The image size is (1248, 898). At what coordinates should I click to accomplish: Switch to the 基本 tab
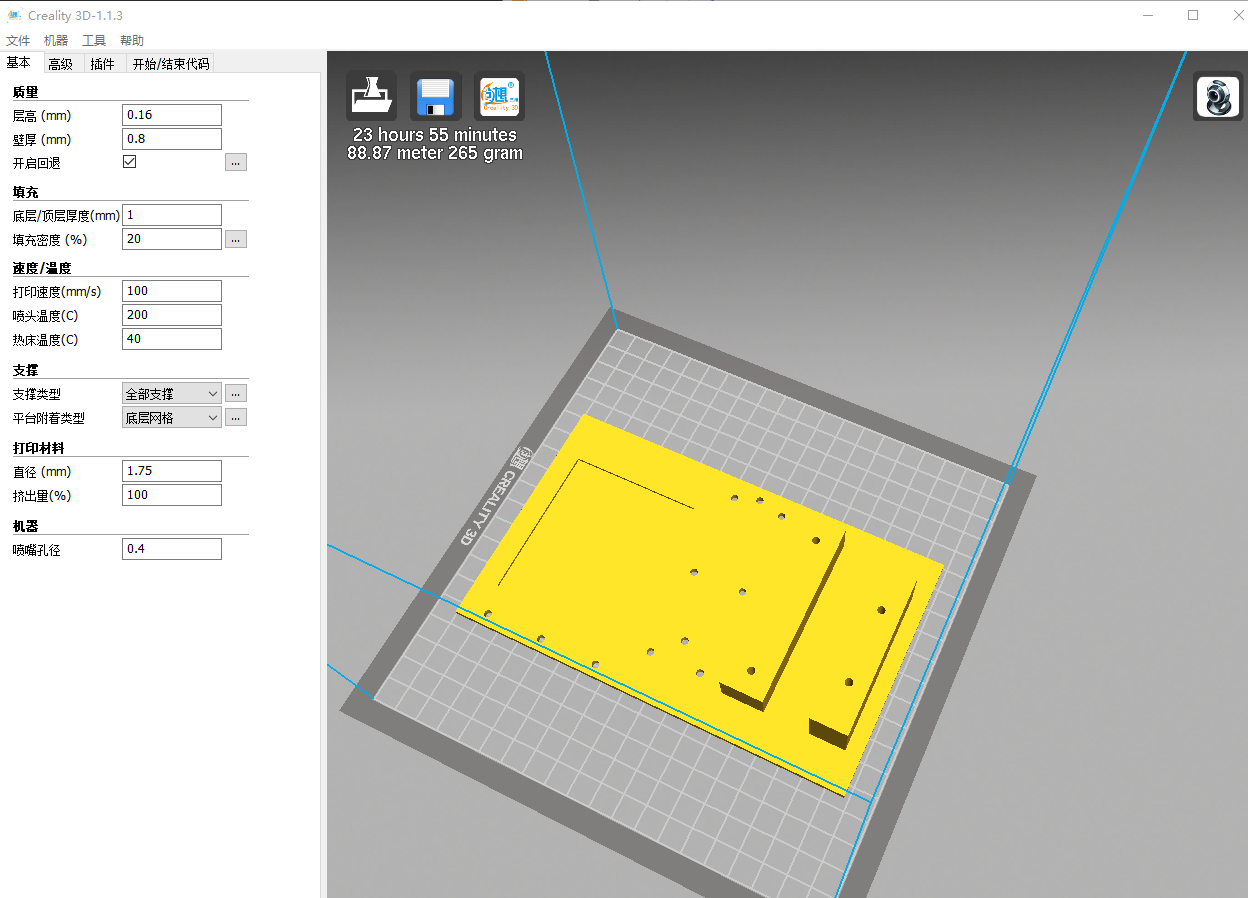point(19,63)
